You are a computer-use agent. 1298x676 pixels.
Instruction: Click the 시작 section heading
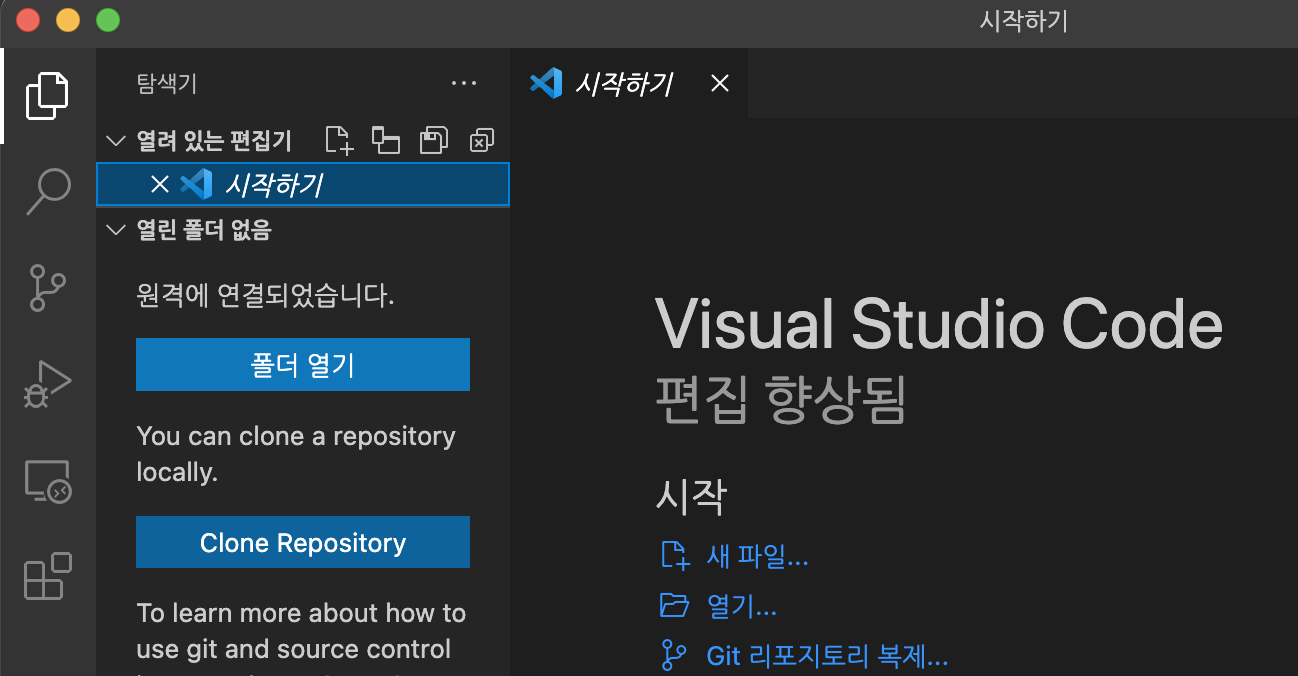click(691, 496)
